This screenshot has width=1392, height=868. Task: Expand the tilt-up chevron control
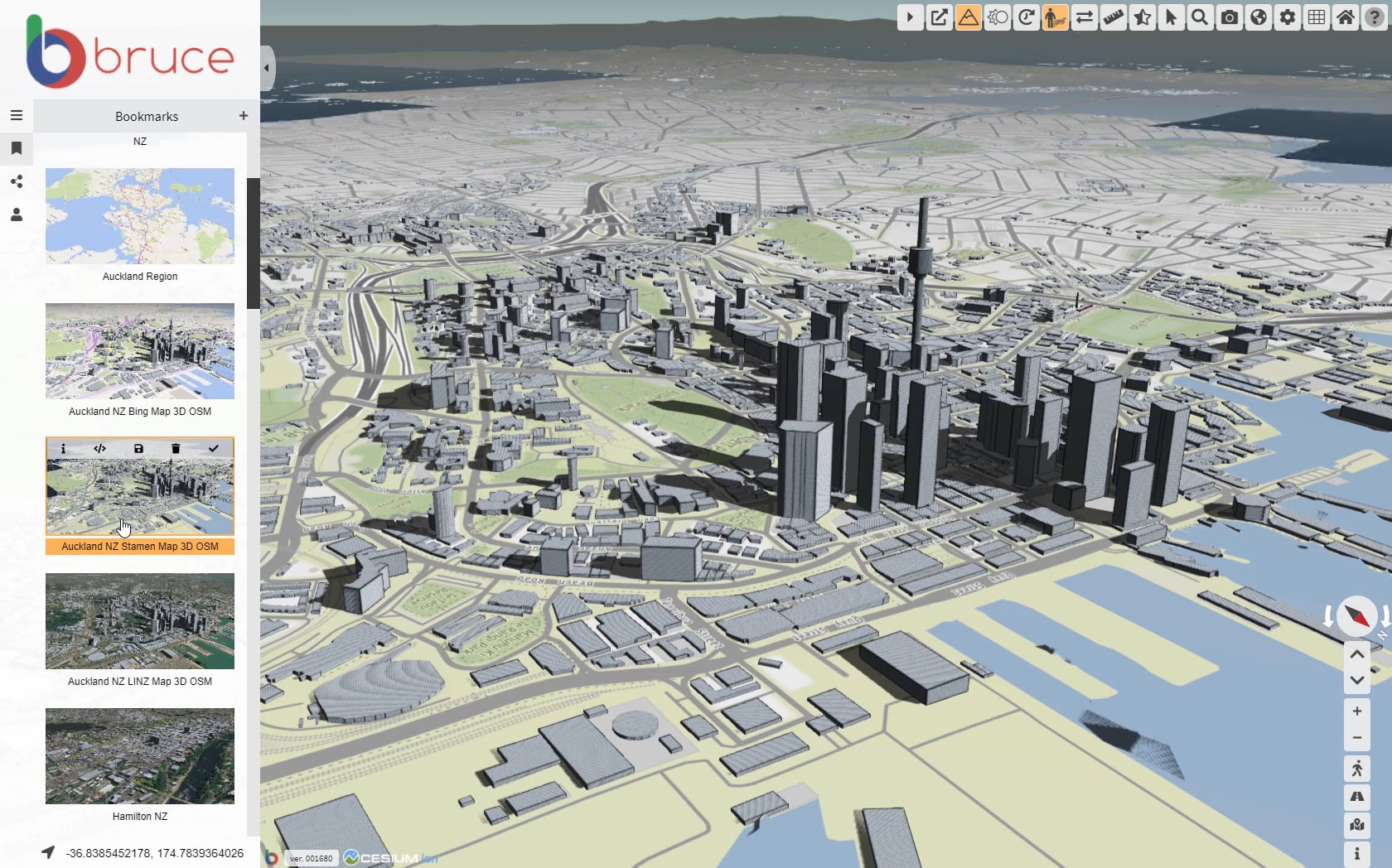(x=1357, y=653)
